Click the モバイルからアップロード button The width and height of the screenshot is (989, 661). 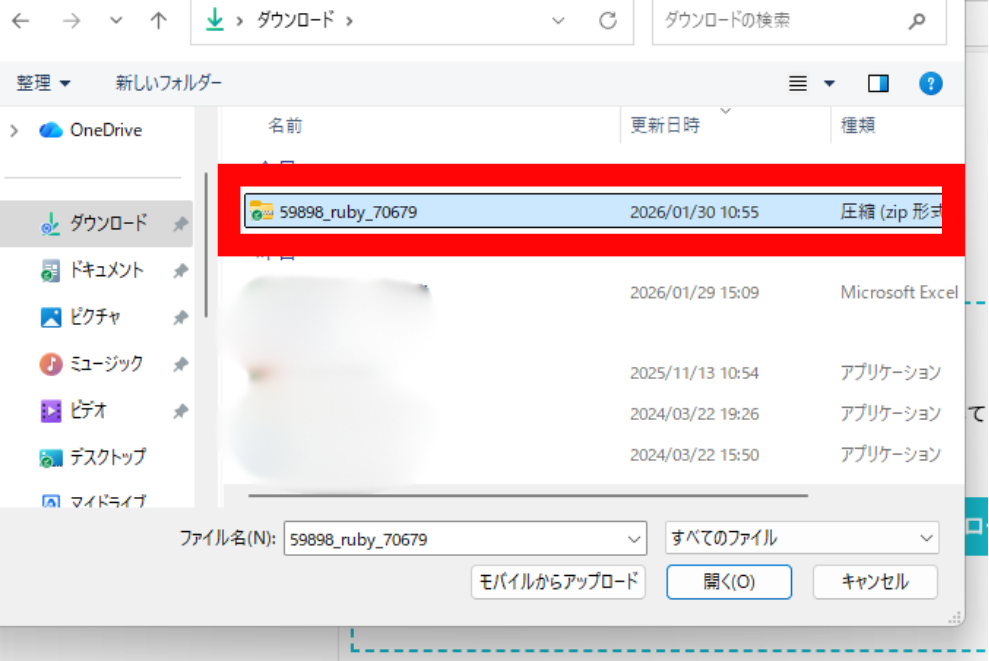click(559, 582)
